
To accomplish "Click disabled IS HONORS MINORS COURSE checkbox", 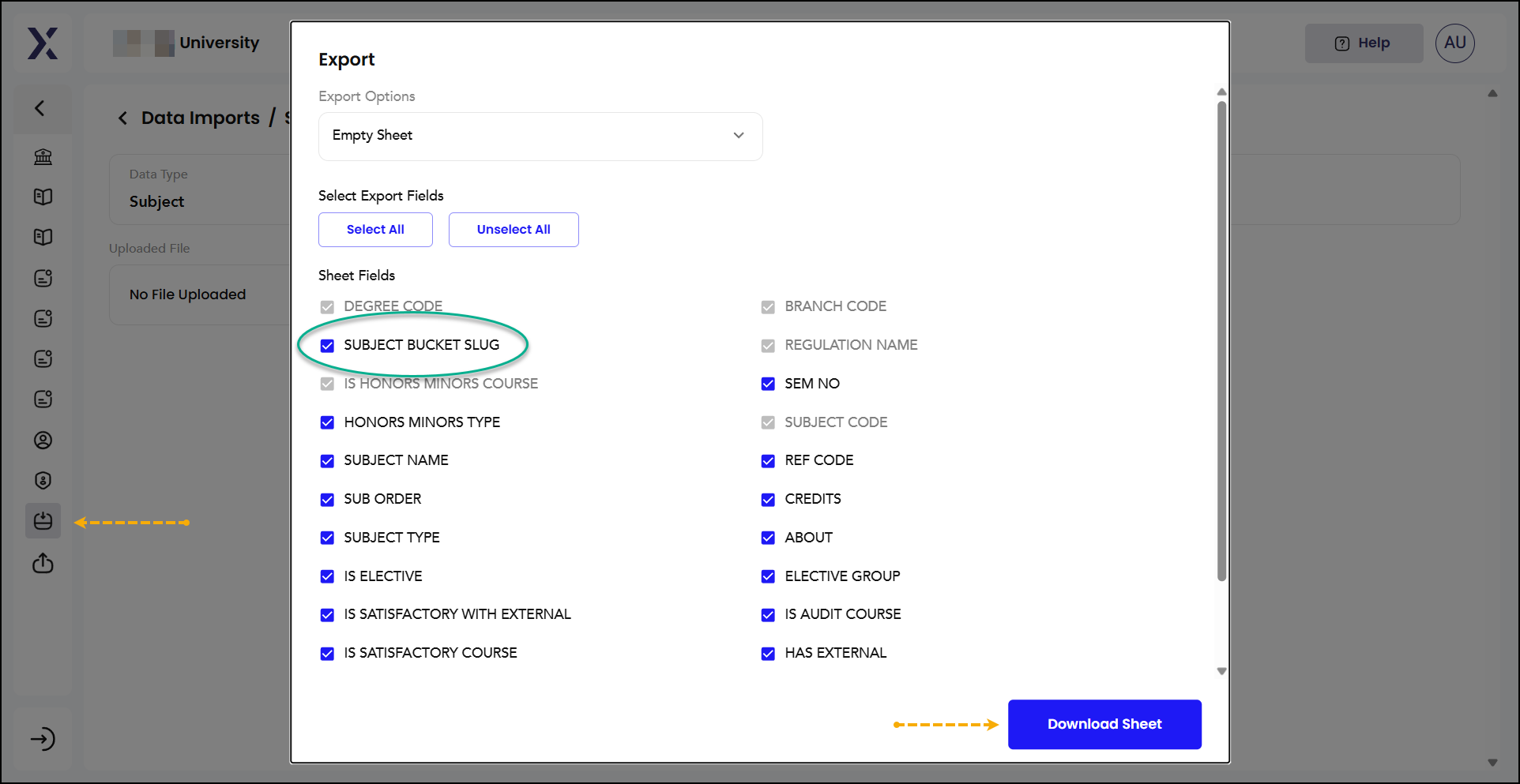I will [x=327, y=384].
